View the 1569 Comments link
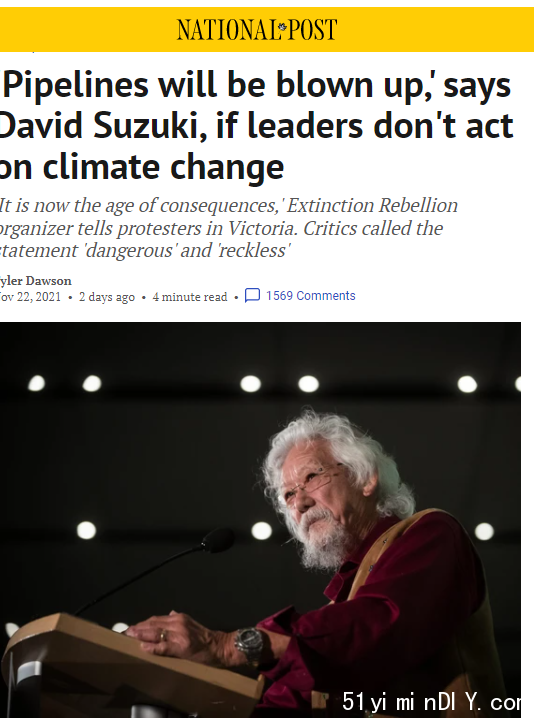Viewport: 534px width, 718px height. 311,296
